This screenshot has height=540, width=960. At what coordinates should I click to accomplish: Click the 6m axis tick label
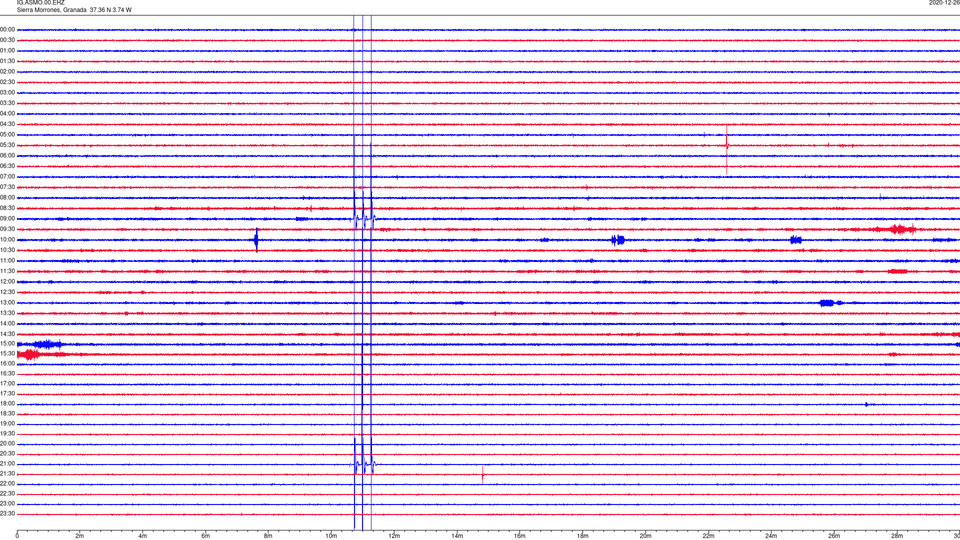[206, 536]
